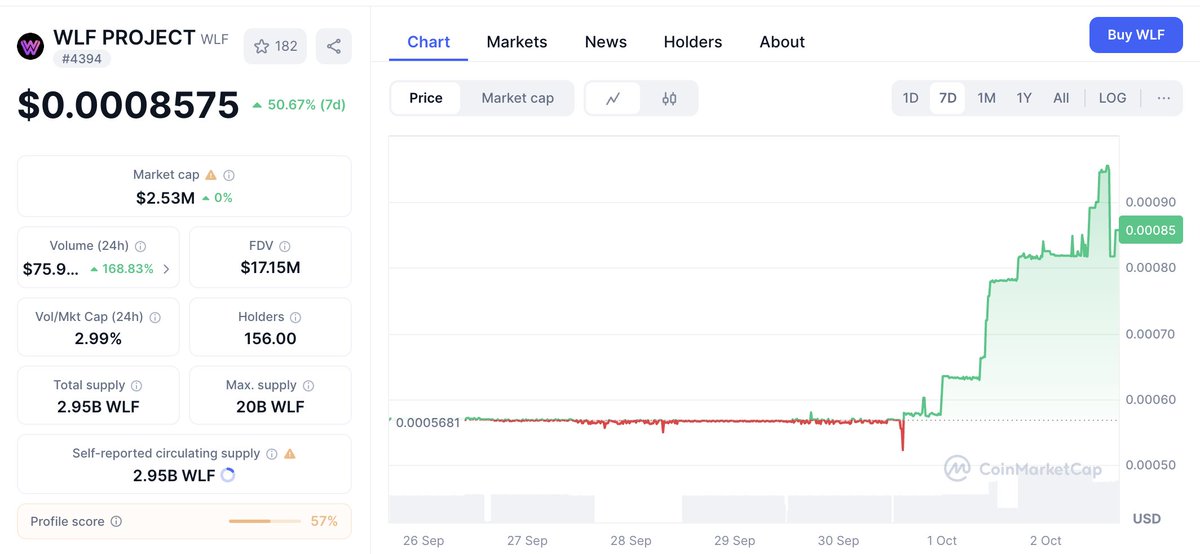Click the $2.53M market cap value
The width and height of the screenshot is (1200, 554).
[x=166, y=198]
